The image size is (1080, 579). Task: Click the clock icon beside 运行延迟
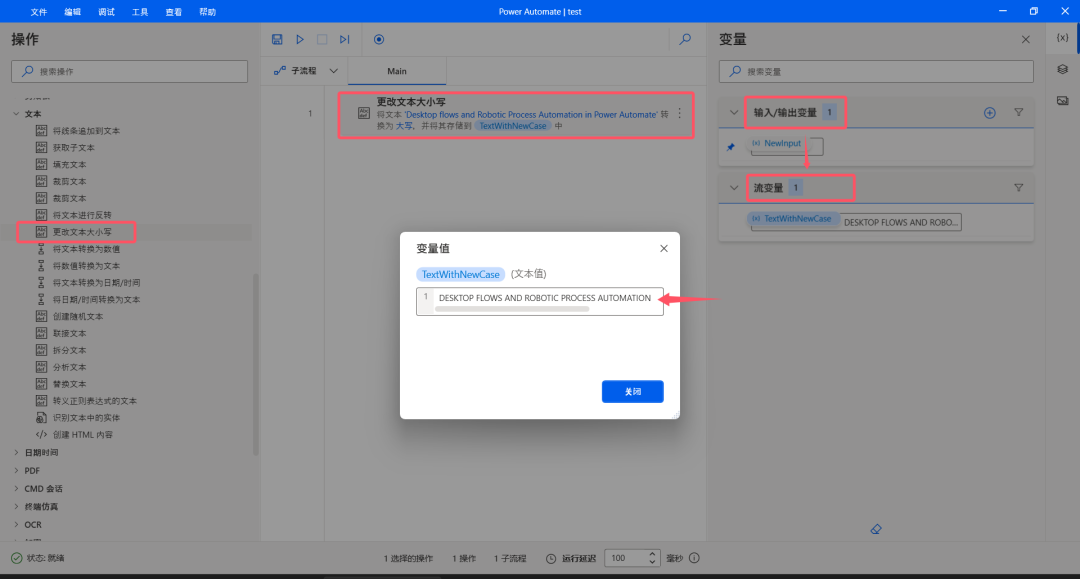click(551, 558)
